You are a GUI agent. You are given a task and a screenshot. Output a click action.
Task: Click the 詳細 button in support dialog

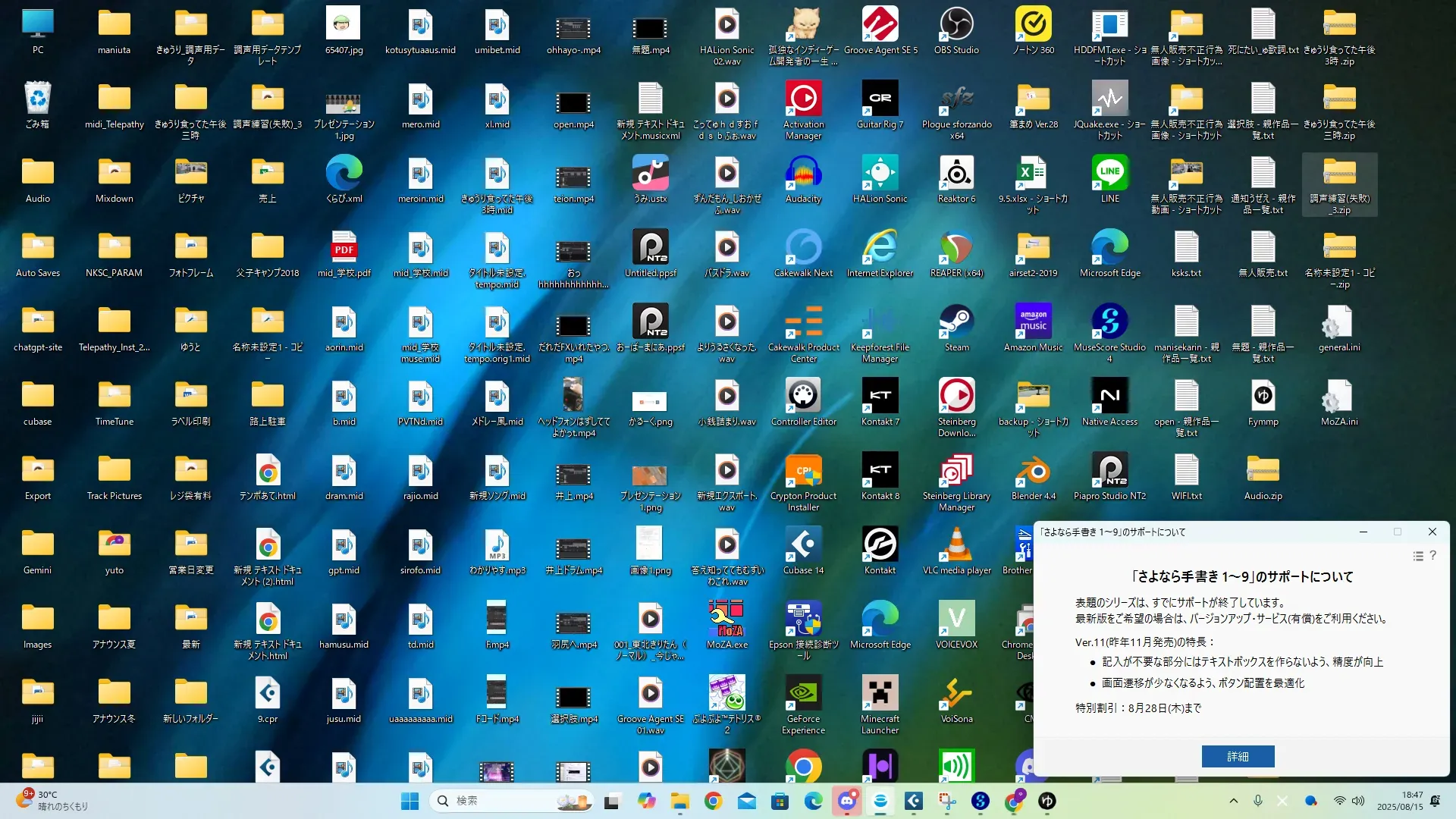pyautogui.click(x=1238, y=756)
